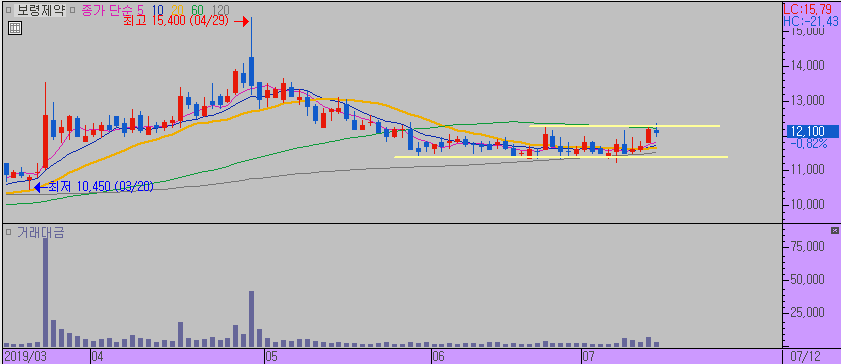Click the 25,000 volume axis label
841x364 pixels.
[807, 313]
